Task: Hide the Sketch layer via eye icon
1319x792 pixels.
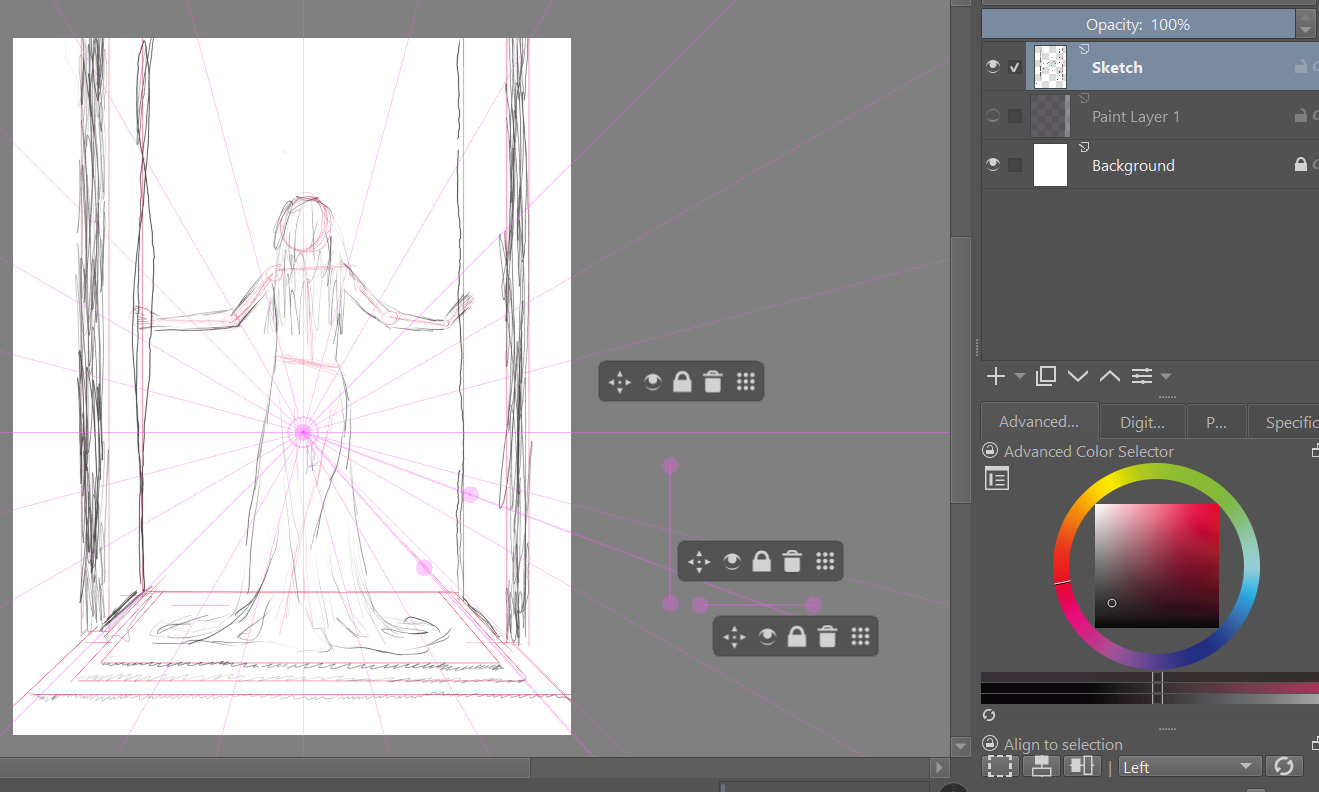Action: click(993, 67)
